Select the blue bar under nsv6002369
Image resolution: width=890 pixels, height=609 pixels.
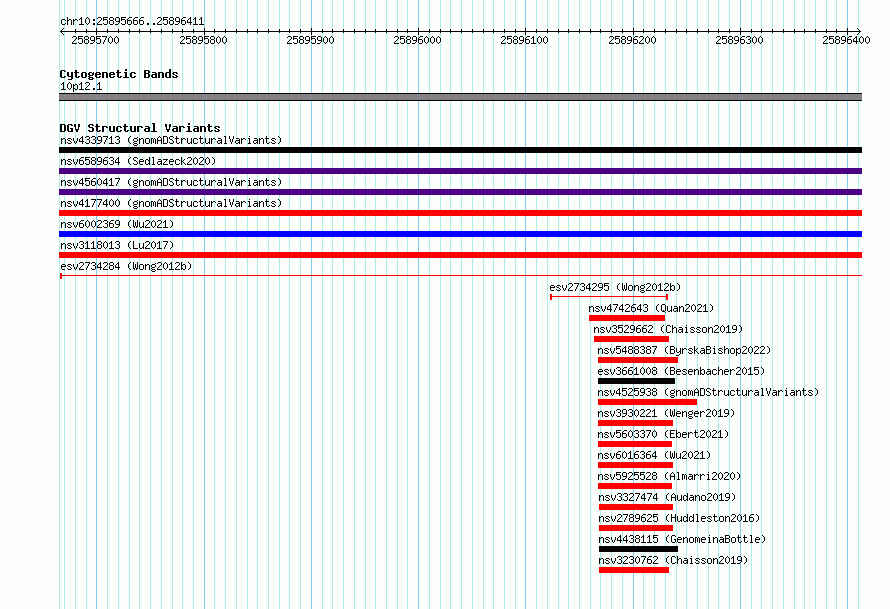460,234
